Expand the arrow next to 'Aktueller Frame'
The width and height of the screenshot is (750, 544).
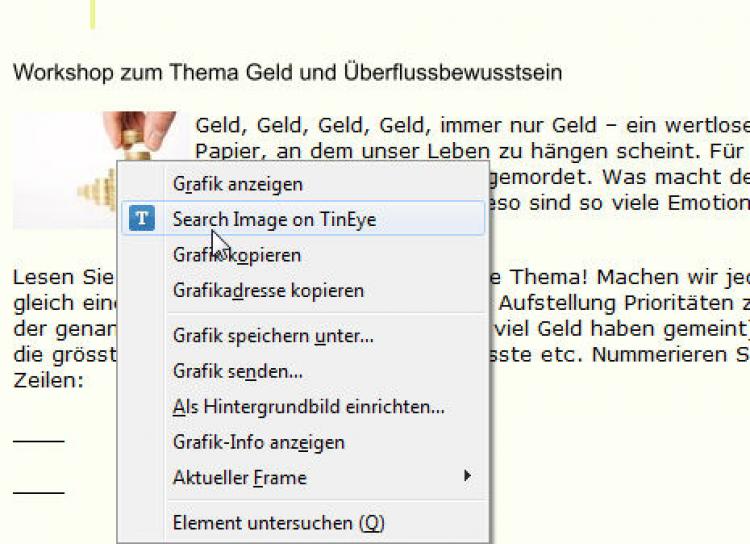point(467,477)
